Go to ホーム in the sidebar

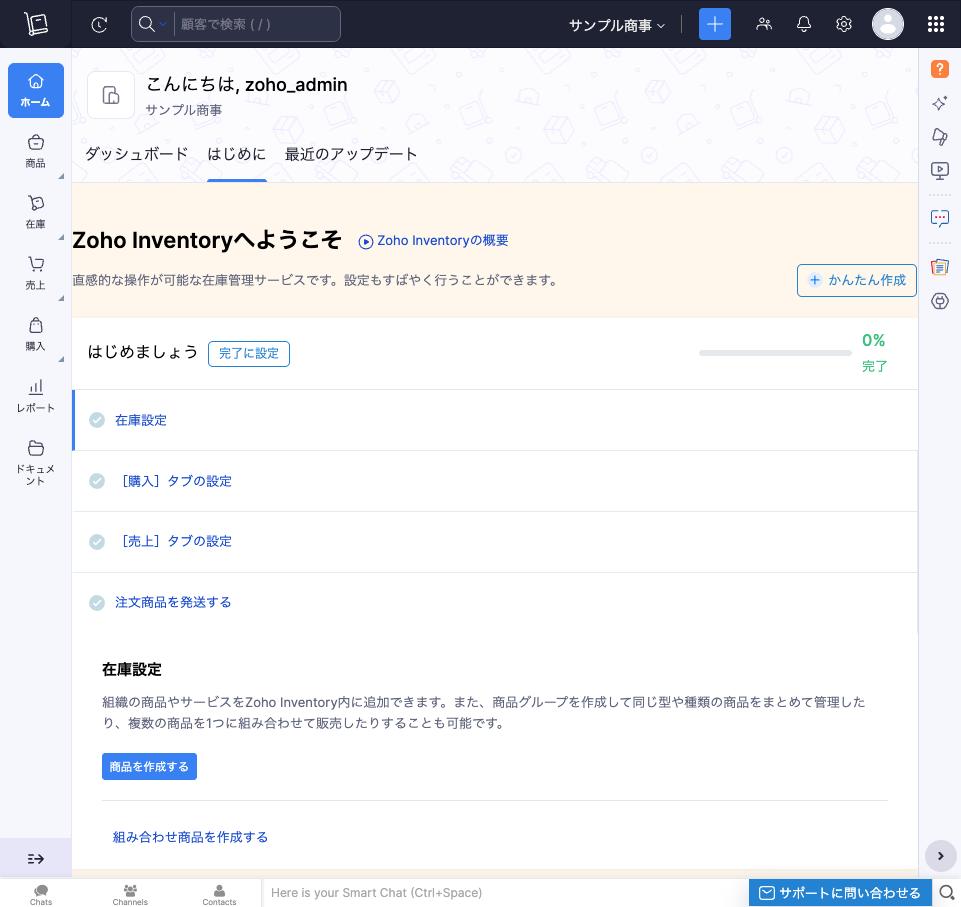(x=36, y=90)
